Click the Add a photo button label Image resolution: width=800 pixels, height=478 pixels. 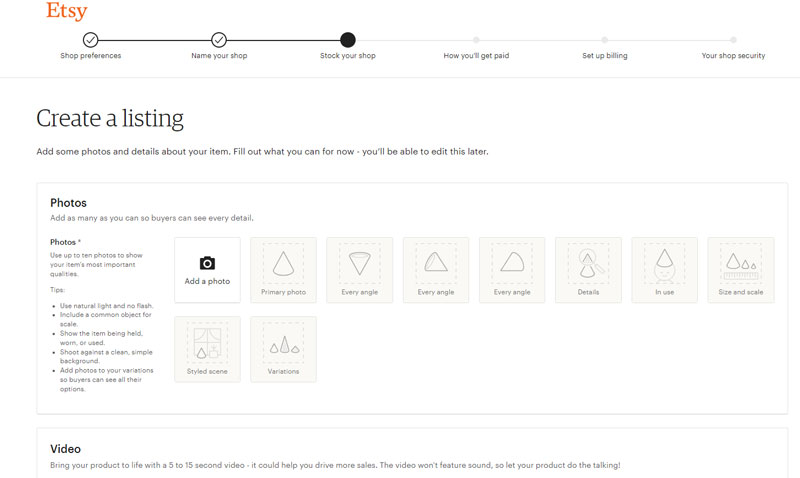[207, 282]
